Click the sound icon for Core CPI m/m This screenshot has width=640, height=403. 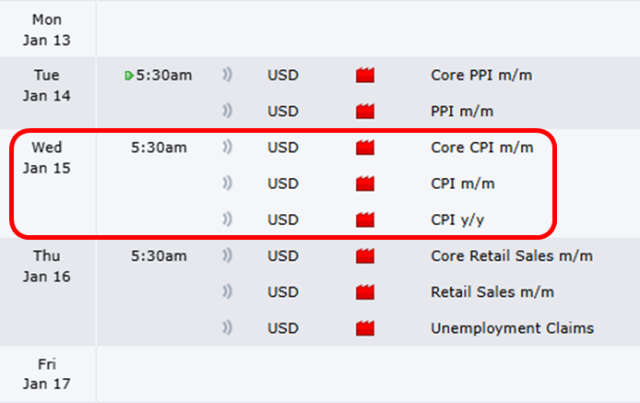coord(227,148)
